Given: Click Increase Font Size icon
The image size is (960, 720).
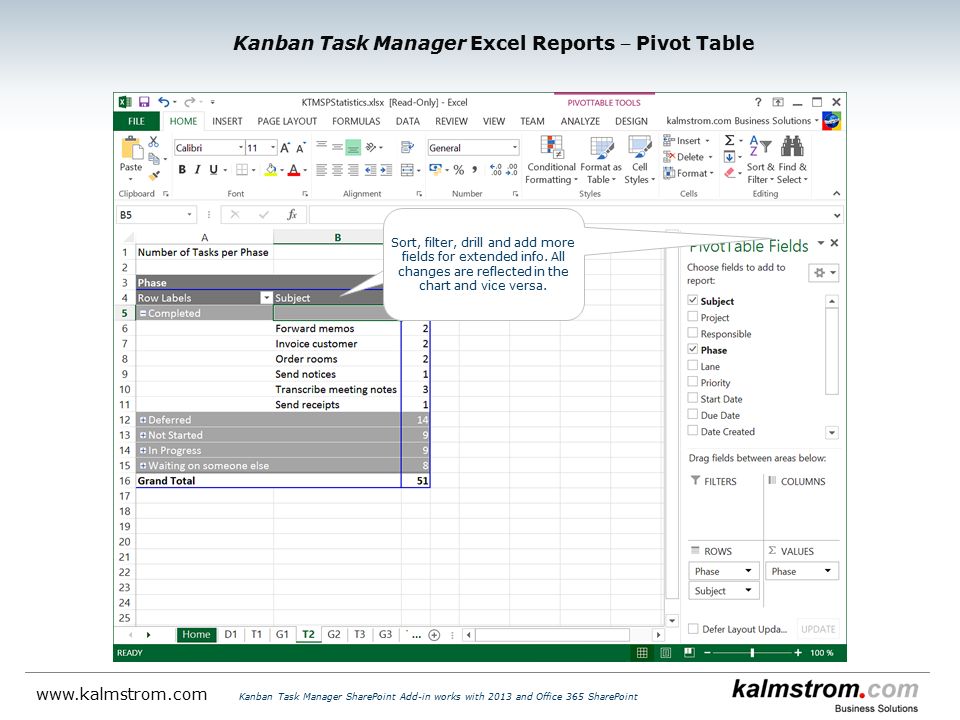Looking at the screenshot, I should click(x=285, y=148).
